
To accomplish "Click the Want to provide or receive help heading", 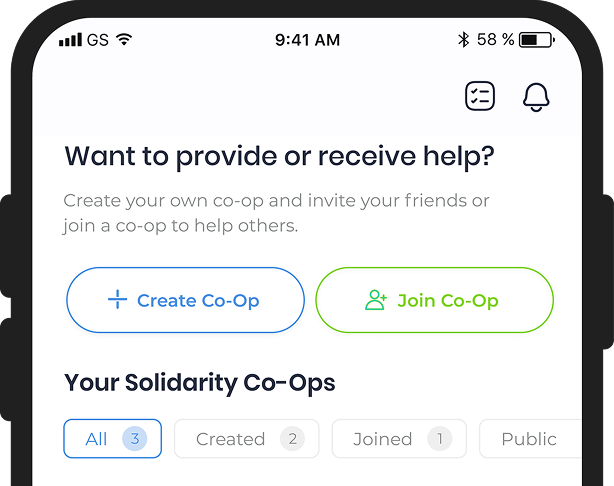I will click(279, 157).
